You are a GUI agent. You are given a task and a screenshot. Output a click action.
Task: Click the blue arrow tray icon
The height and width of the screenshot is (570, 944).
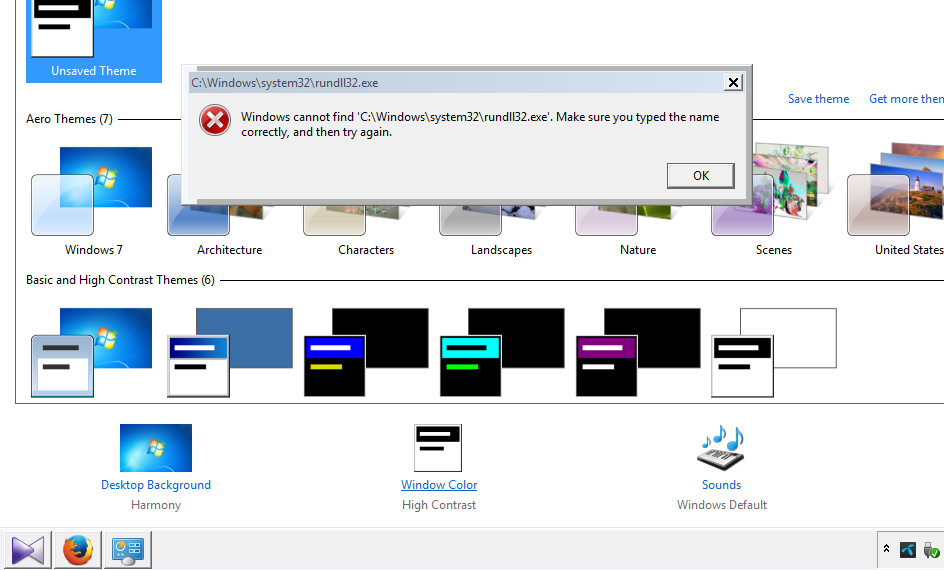(x=908, y=550)
